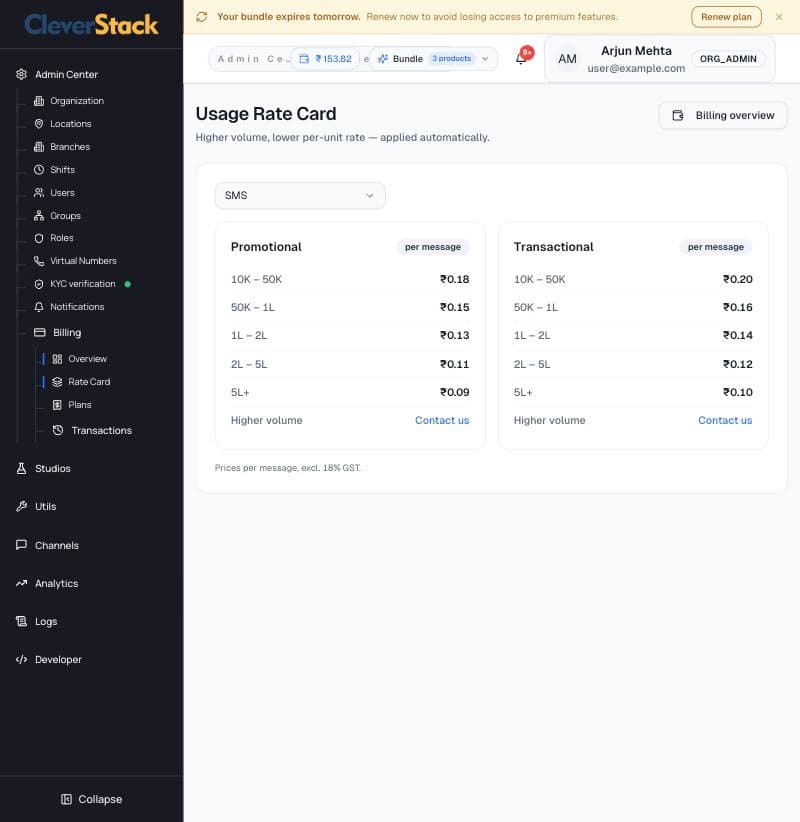Open KYC verification menu item
800x822 pixels.
click(82, 284)
